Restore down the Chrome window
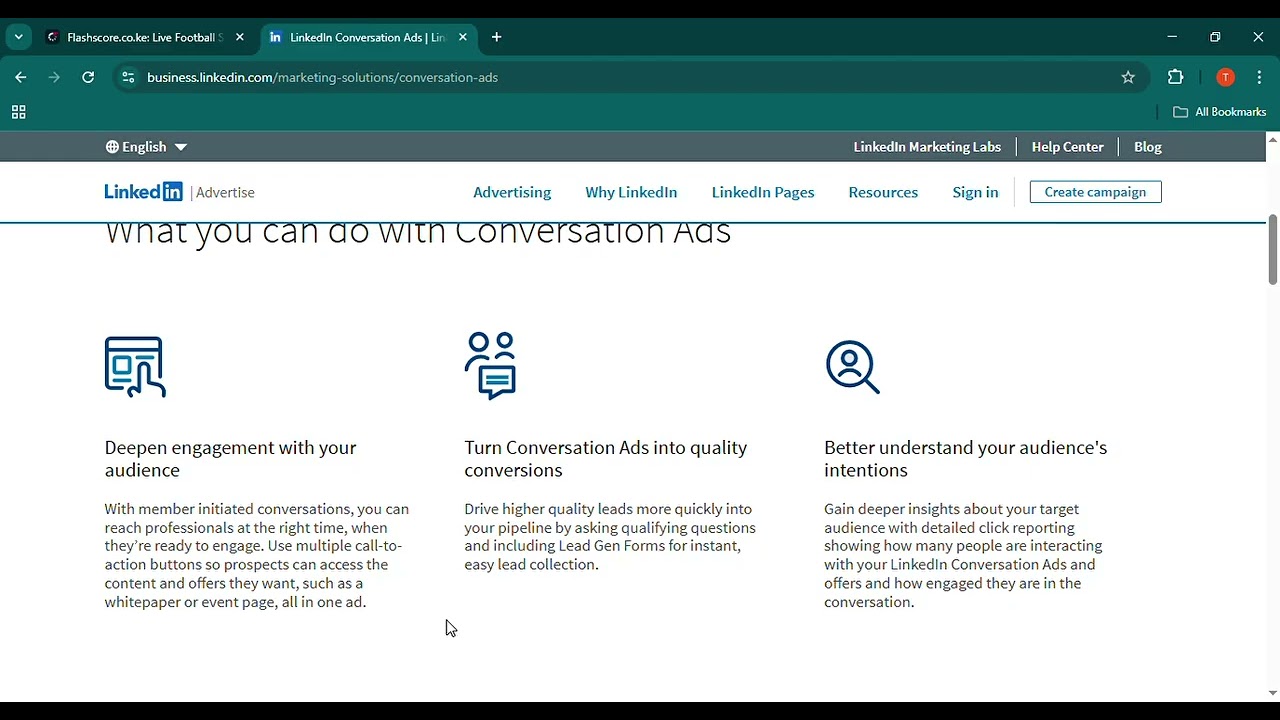Image resolution: width=1280 pixels, height=720 pixels. pos(1215,37)
